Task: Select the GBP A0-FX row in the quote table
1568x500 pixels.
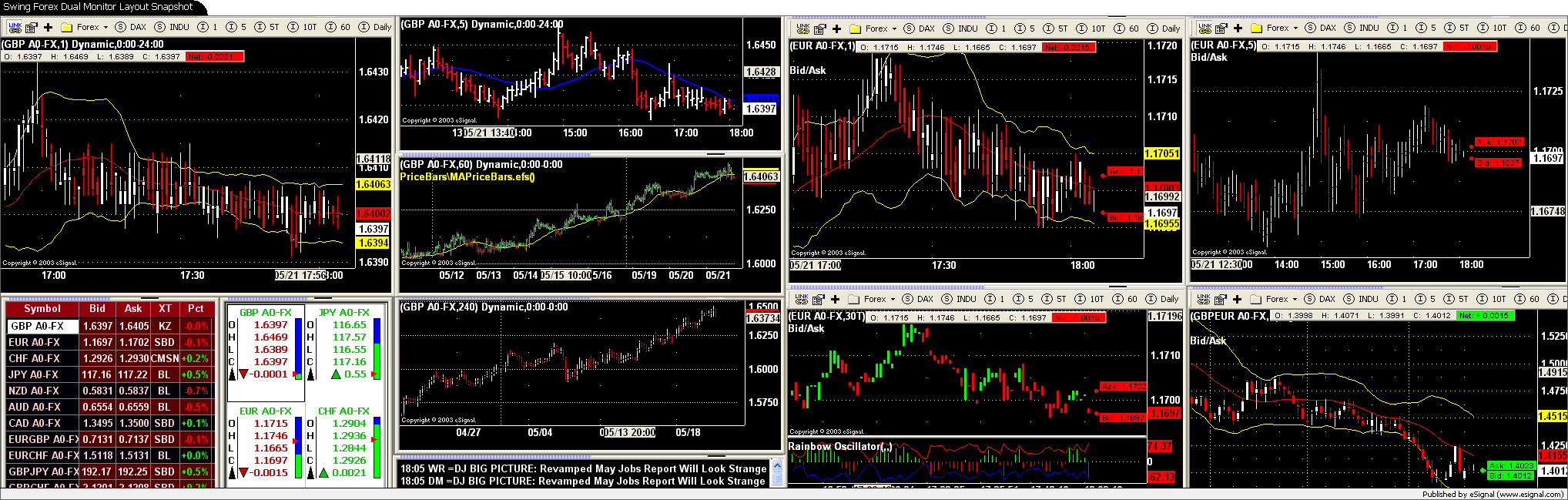Action: pyautogui.click(x=109, y=326)
